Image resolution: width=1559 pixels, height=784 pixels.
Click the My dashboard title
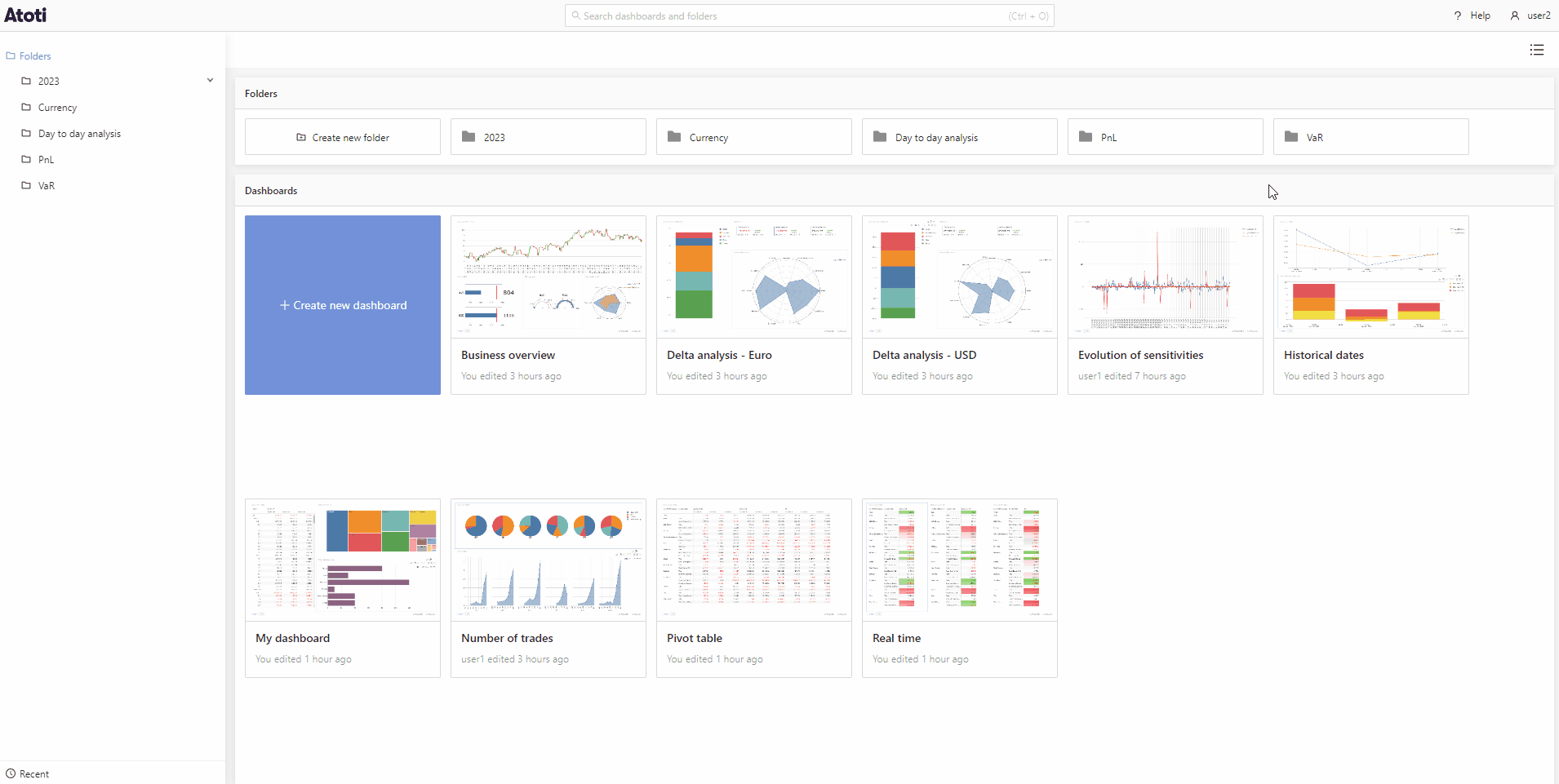click(292, 638)
